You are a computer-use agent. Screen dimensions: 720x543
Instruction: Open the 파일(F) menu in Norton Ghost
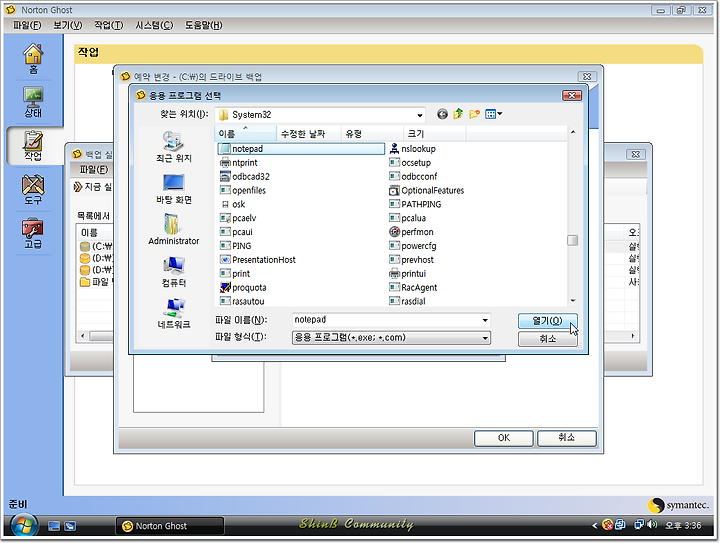[x=27, y=25]
